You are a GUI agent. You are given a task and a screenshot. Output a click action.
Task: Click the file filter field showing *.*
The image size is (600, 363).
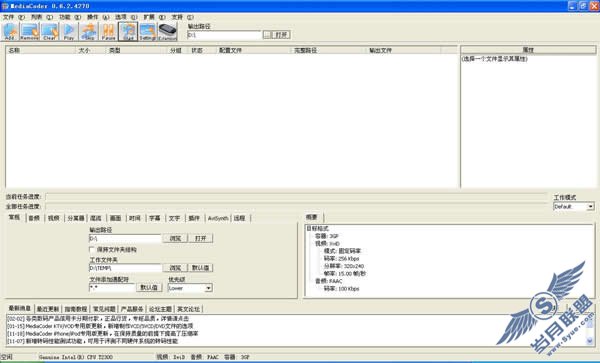(112, 288)
